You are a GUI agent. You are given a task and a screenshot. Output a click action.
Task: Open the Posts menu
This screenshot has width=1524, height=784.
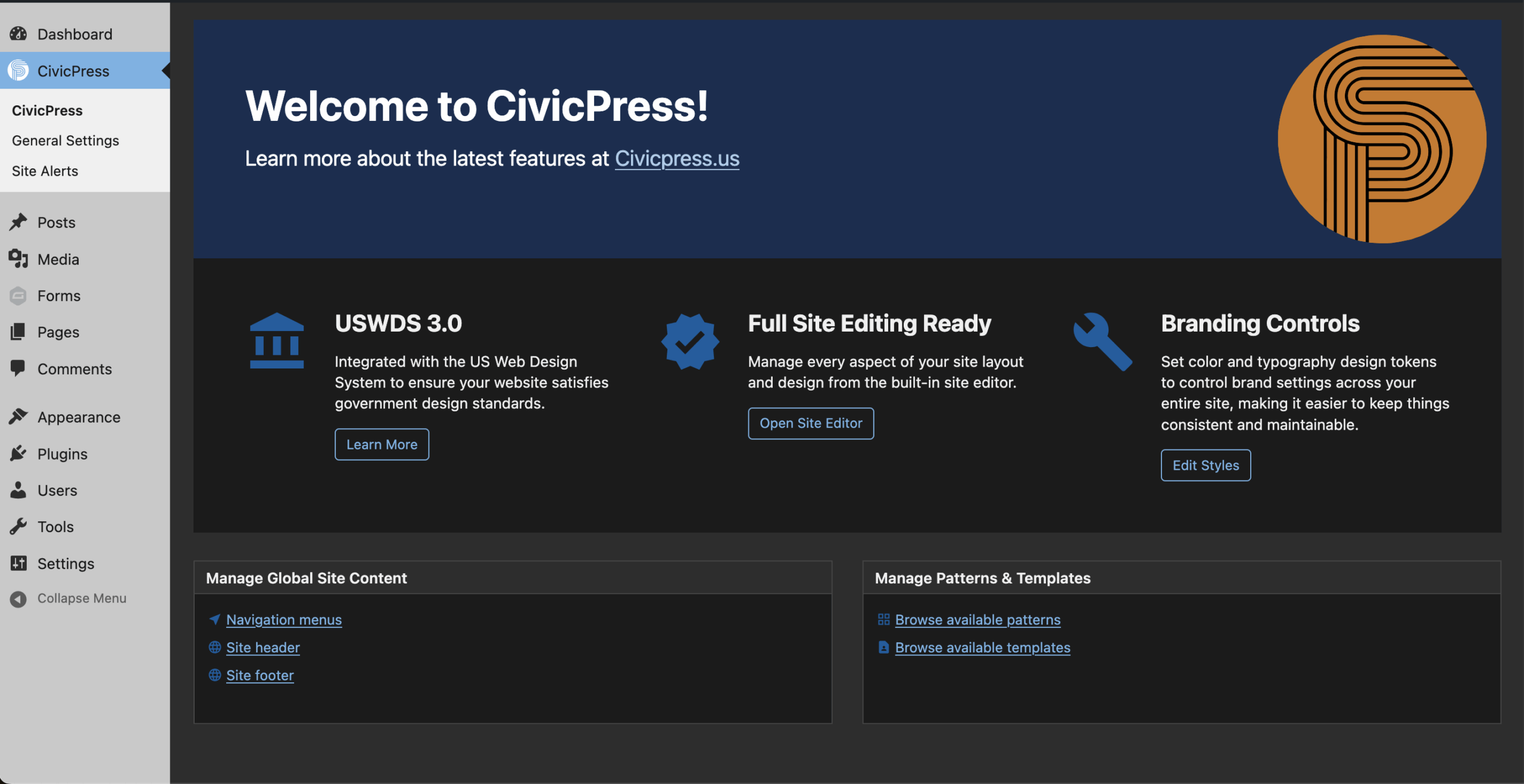point(85,222)
